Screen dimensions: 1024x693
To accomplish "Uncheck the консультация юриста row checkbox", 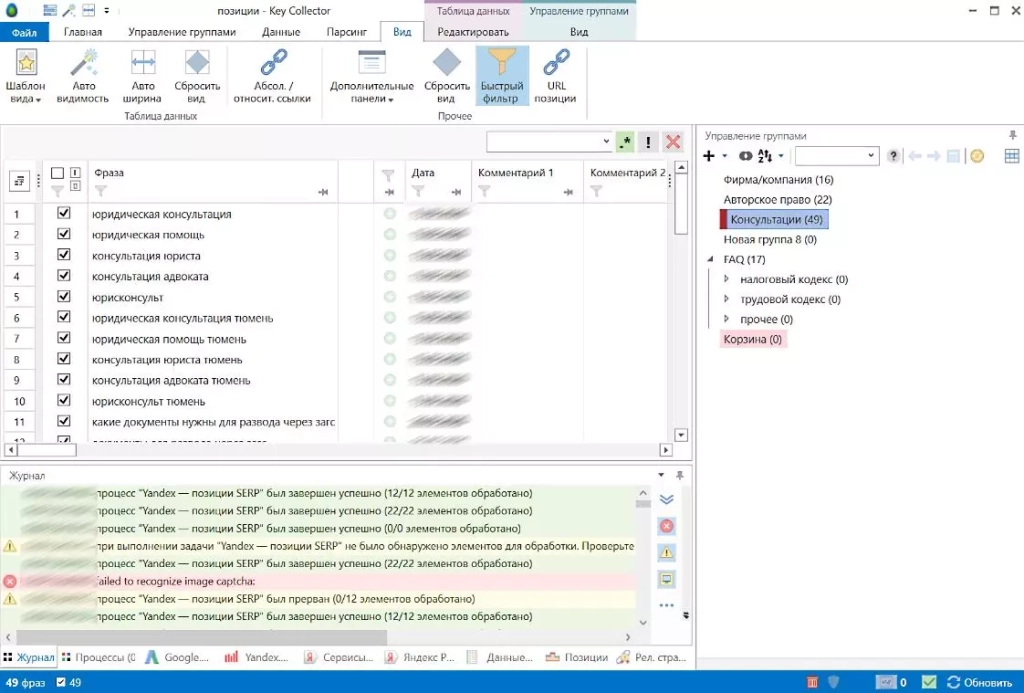I will tap(63, 255).
